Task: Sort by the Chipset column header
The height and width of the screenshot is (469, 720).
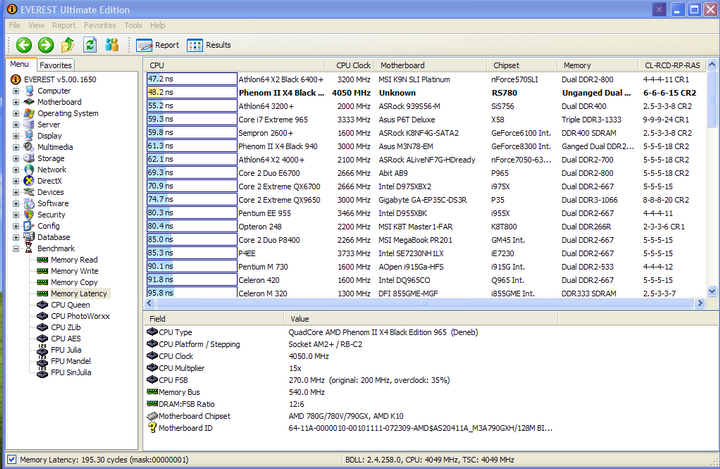Action: pos(522,65)
